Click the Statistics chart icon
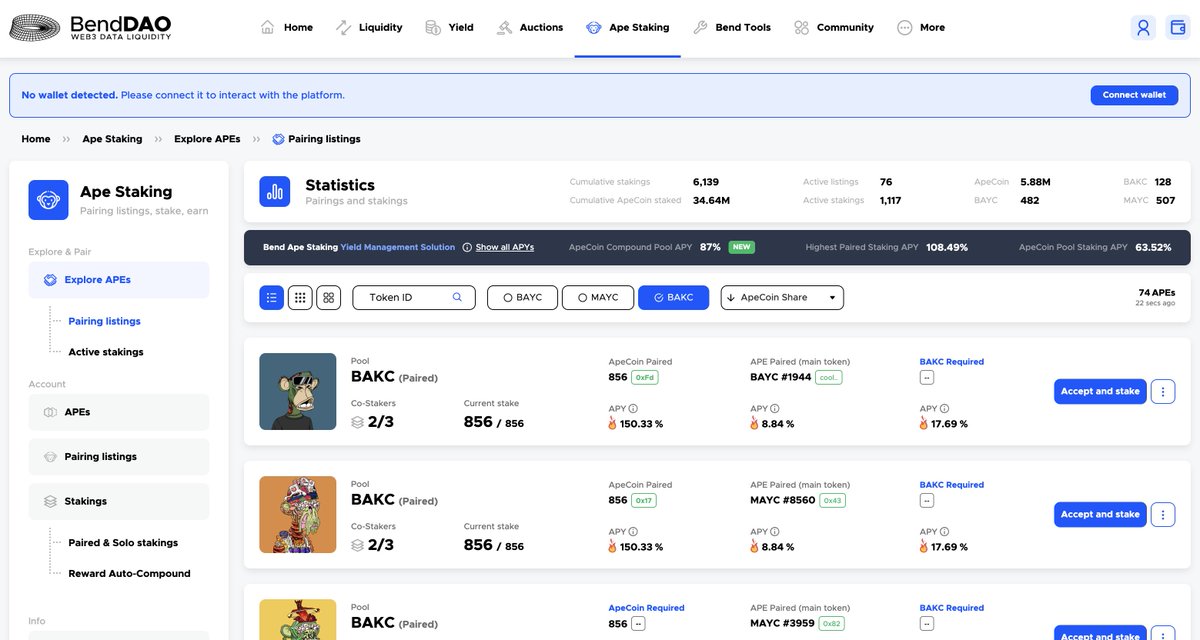Screen dimensions: 1200x640 click(275, 191)
